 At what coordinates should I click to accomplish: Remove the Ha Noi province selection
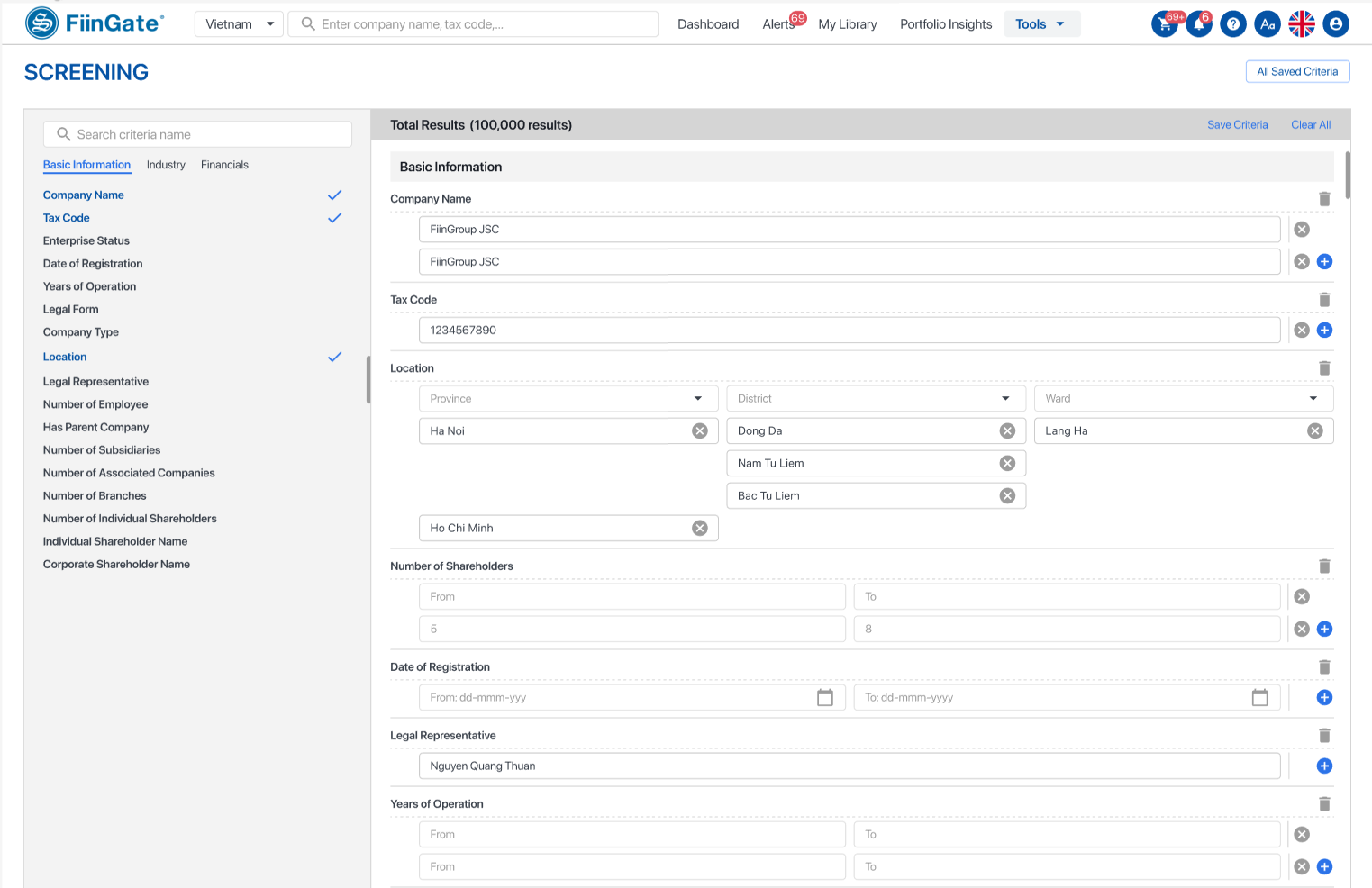point(699,431)
